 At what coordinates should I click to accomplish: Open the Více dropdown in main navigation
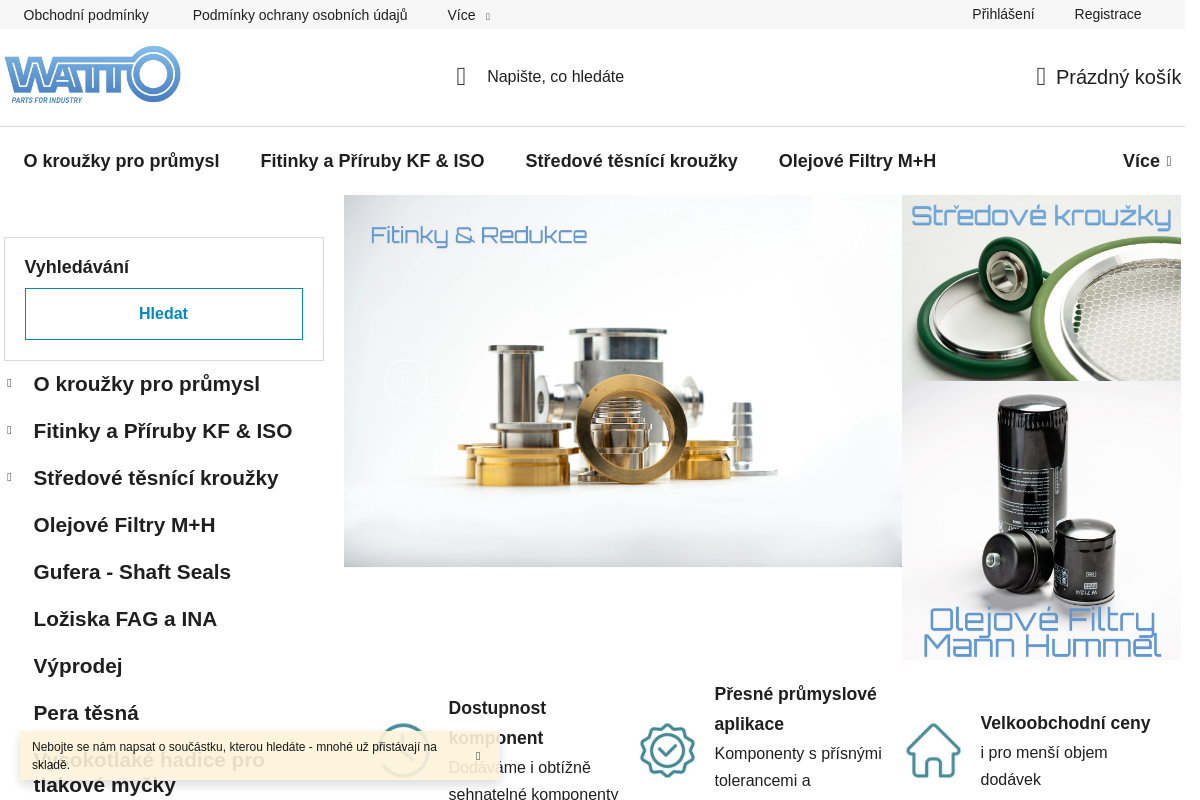pyautogui.click(x=1147, y=161)
